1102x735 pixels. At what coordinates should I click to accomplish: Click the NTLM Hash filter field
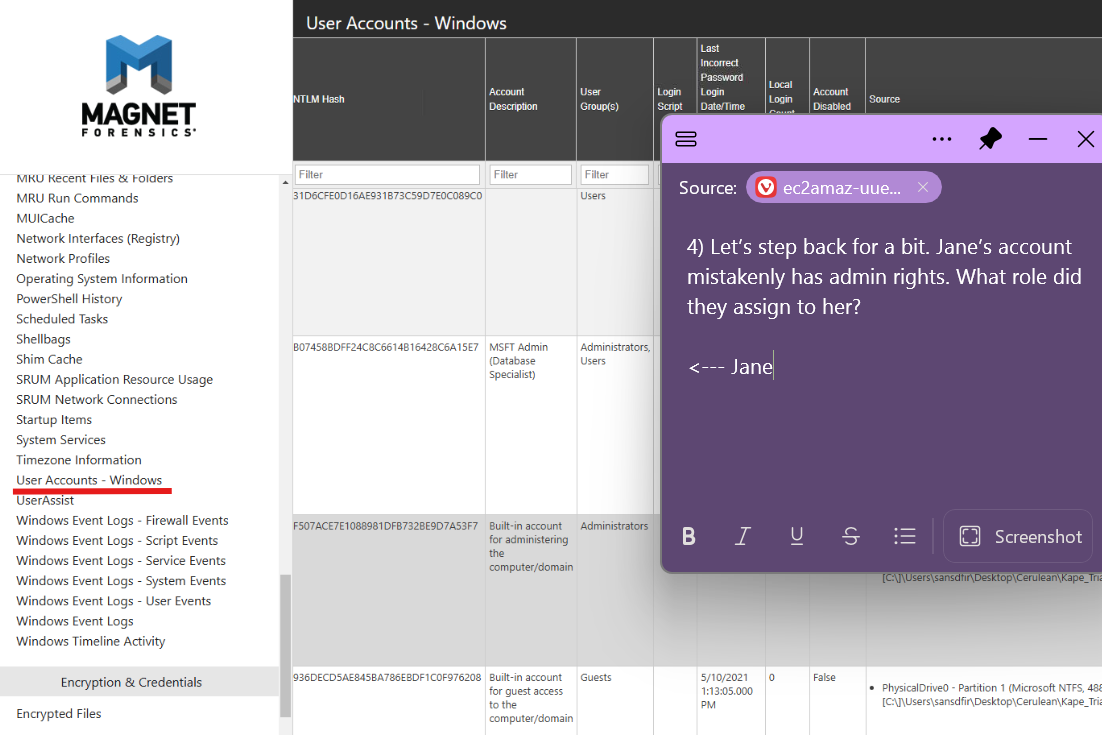388,174
